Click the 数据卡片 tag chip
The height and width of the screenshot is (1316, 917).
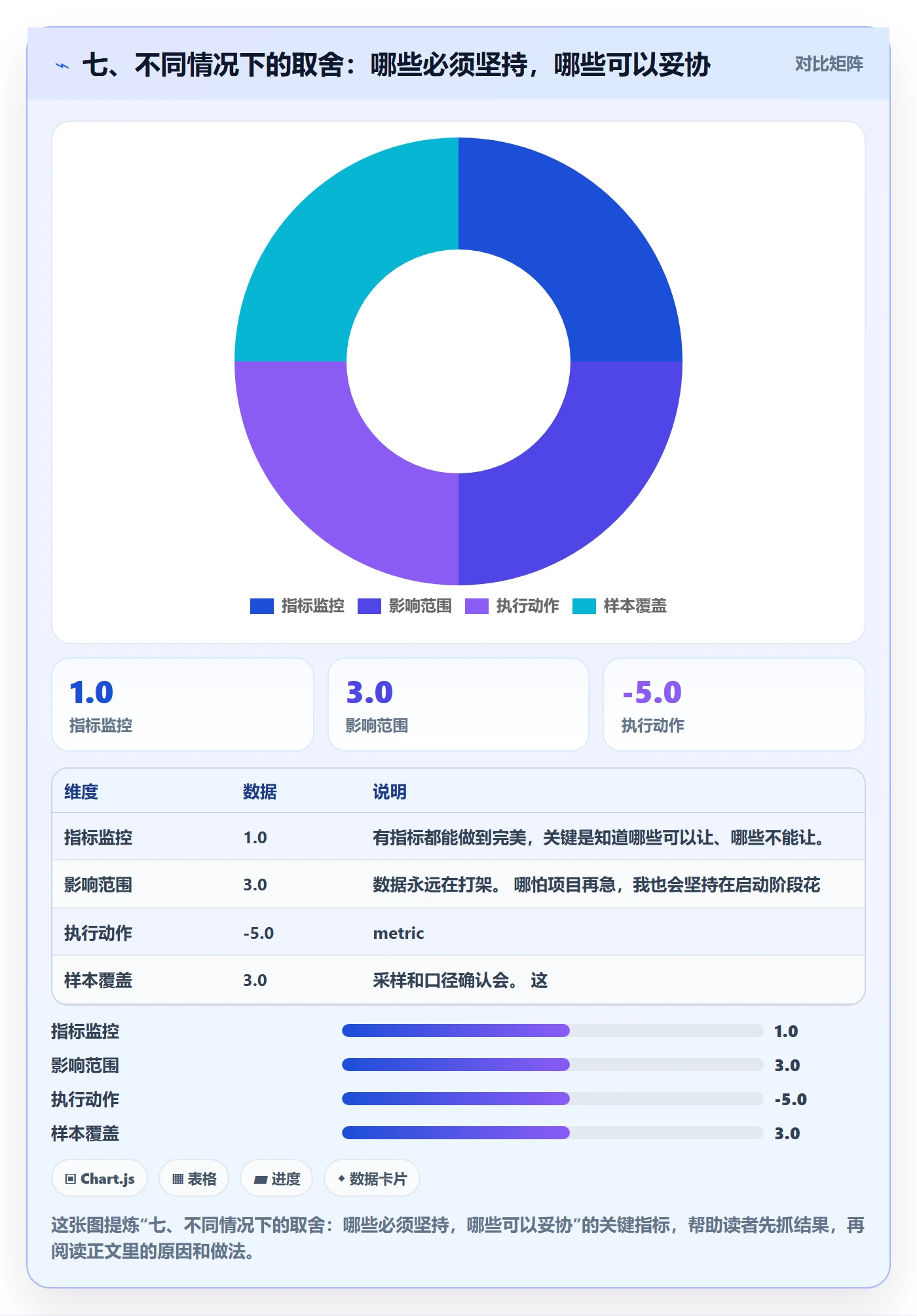372,1179
